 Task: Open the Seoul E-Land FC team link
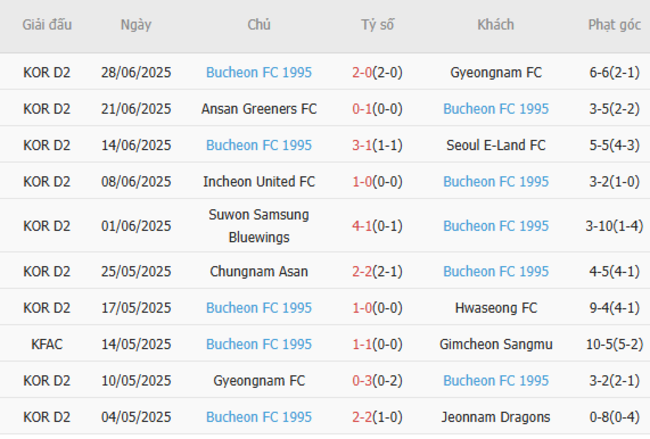(496, 145)
